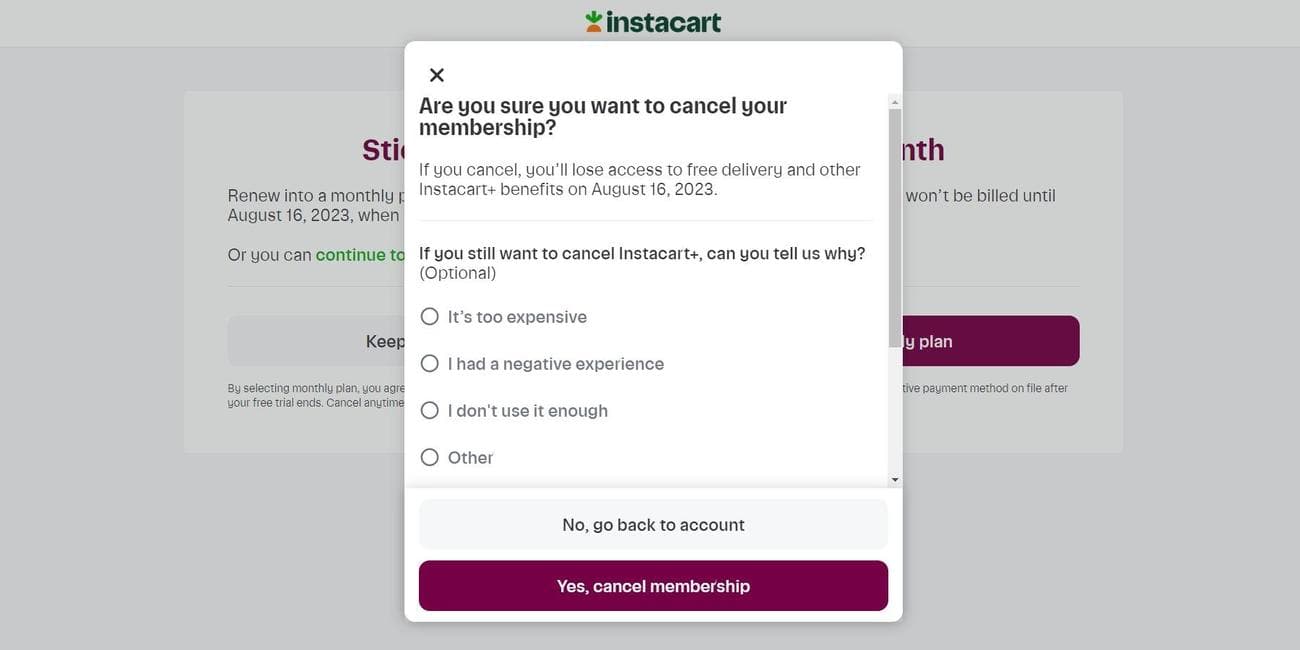Click the scrollbar down arrow in the dialog

[894, 478]
